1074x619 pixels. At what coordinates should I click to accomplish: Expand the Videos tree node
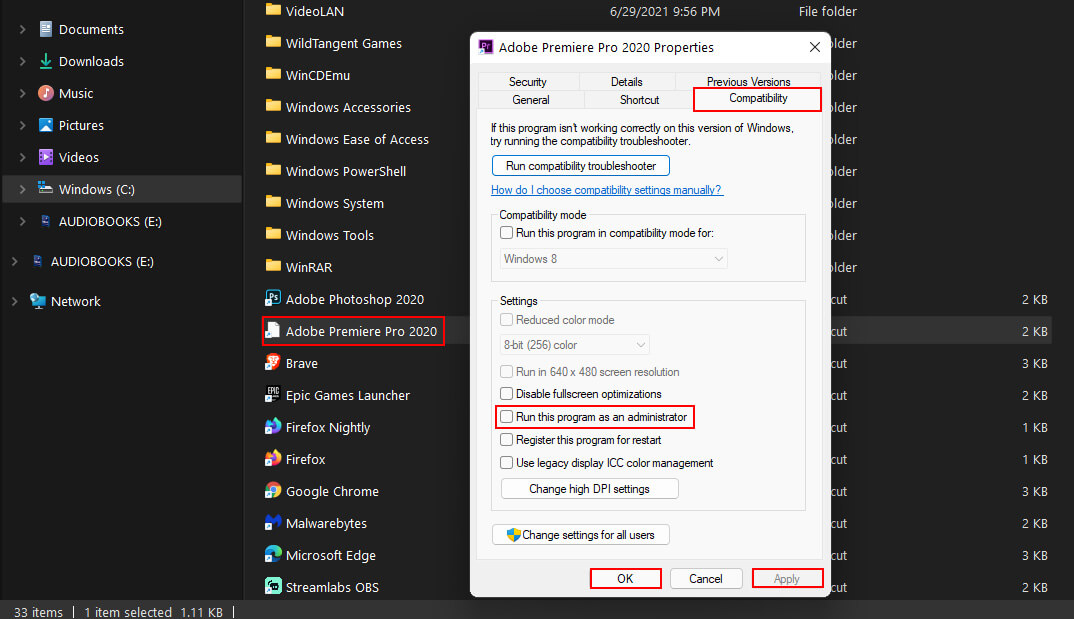(22, 157)
